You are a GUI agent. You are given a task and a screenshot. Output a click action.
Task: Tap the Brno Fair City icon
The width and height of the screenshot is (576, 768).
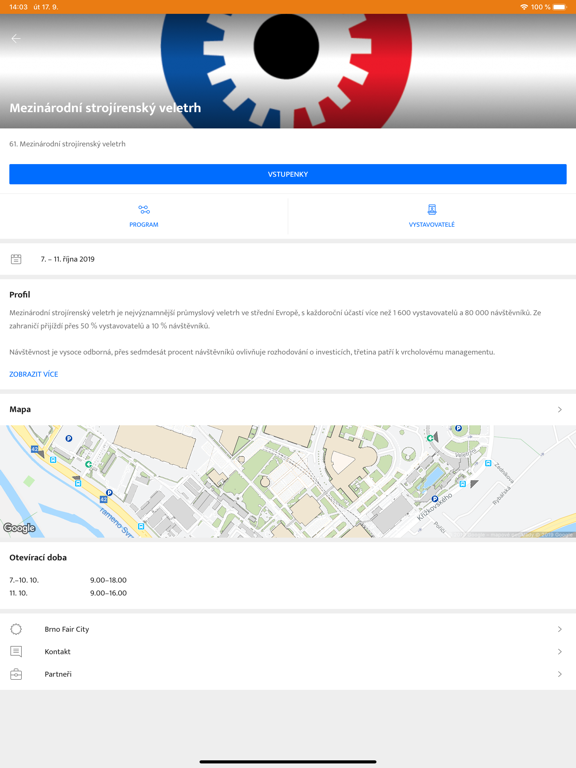(16, 629)
